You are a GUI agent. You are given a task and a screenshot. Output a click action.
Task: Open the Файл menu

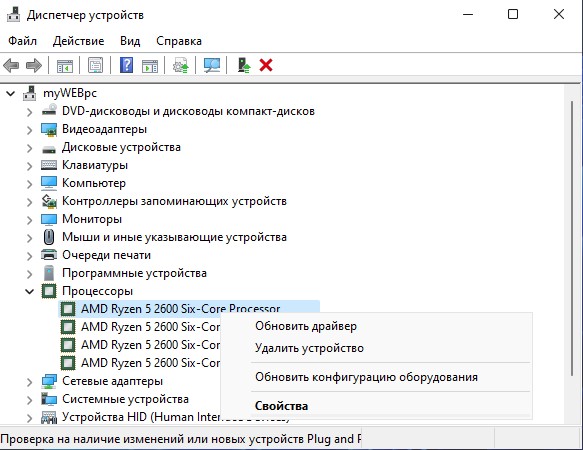tap(22, 41)
